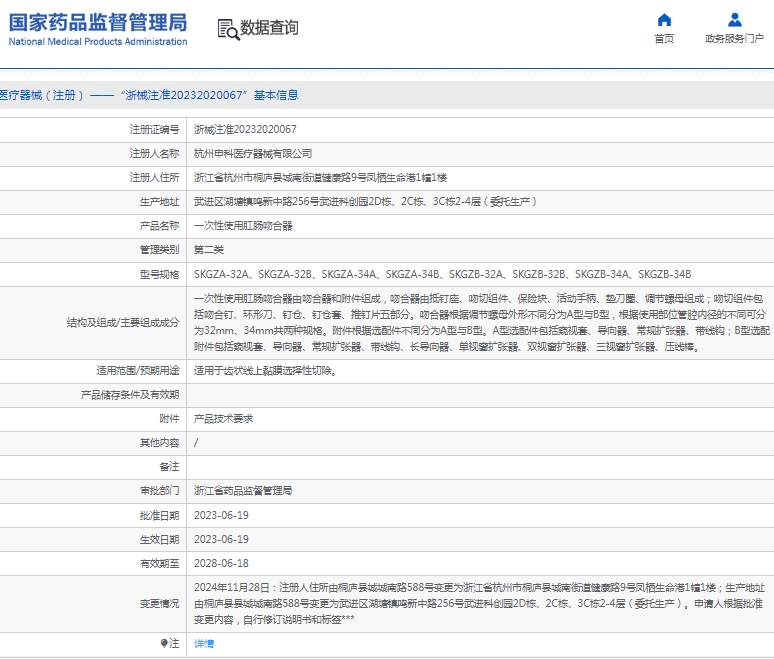The width and height of the screenshot is (774, 659).
Task: Click the 附件 label
Action: [169, 419]
